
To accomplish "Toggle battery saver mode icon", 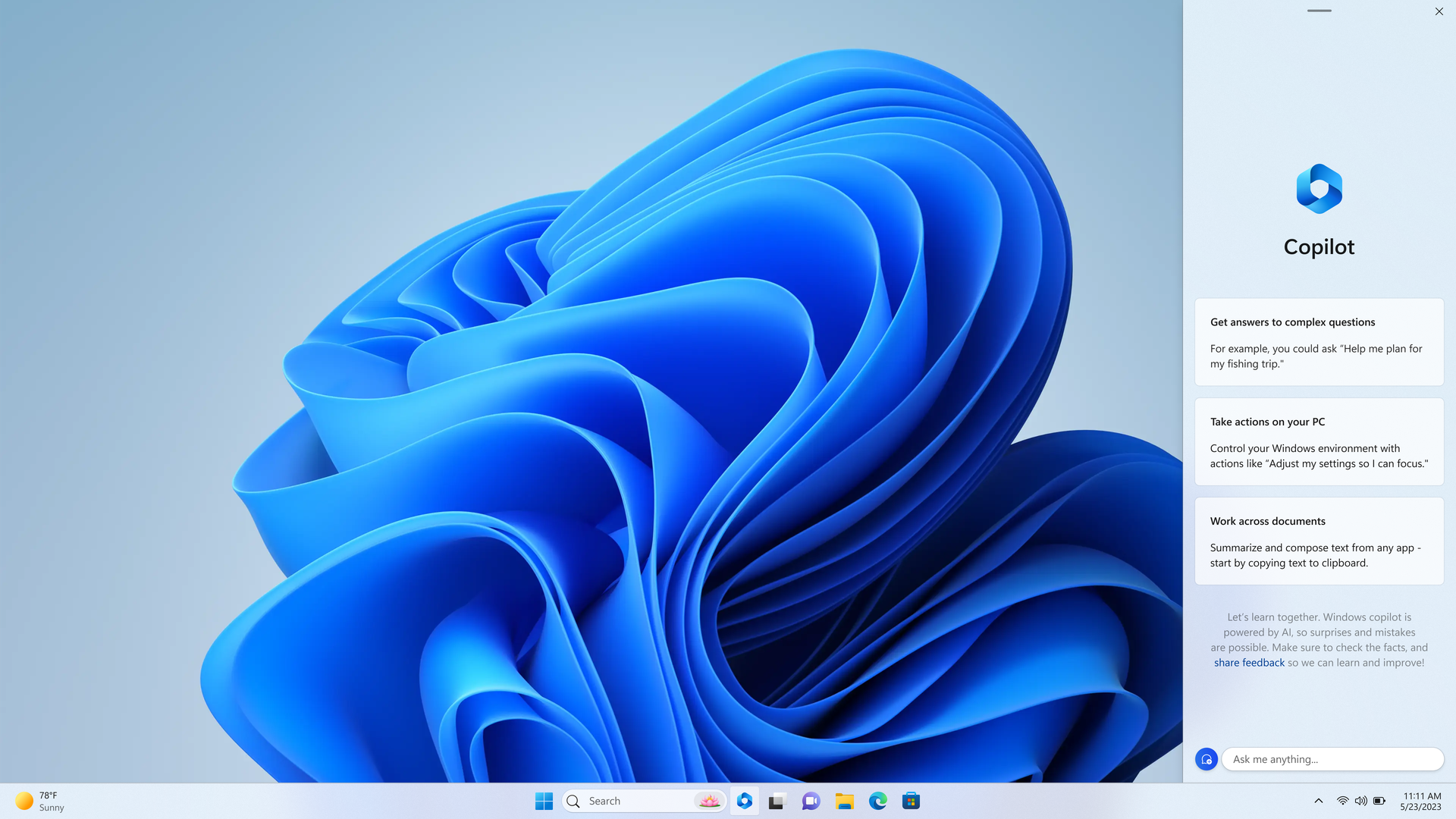I will (1378, 800).
